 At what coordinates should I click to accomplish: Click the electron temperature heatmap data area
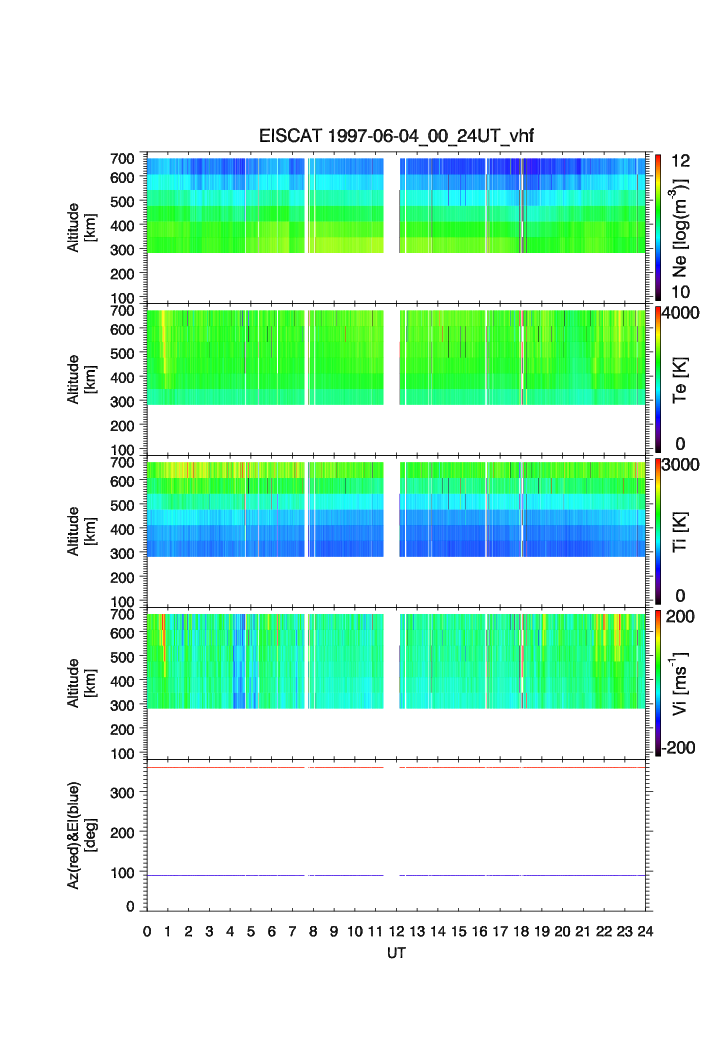(x=396, y=357)
